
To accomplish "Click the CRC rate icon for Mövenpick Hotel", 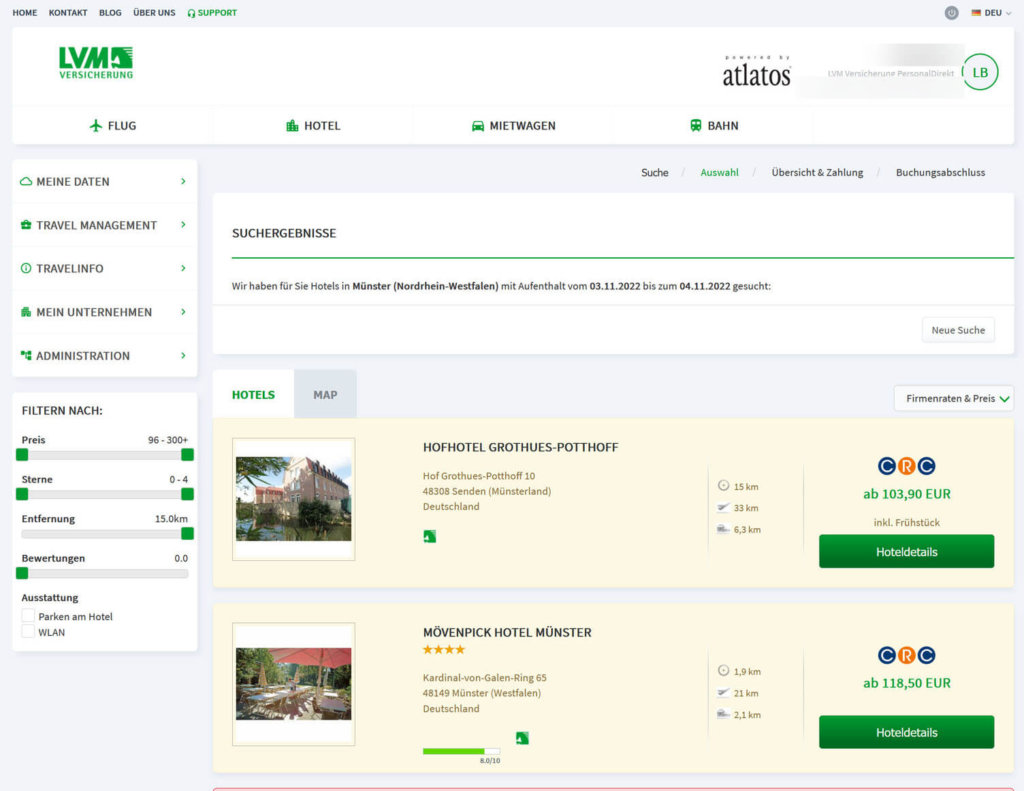I will click(x=906, y=655).
